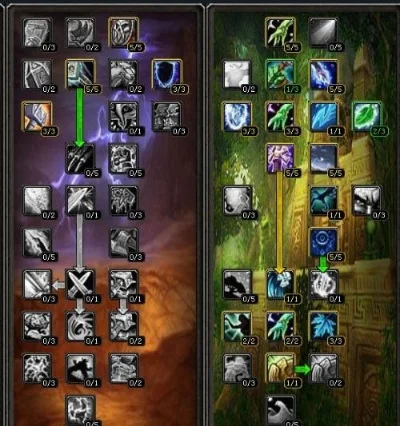The width and height of the screenshot is (400, 426).
Task: Select the green dragon talent showing 1/3
Action: [280, 74]
